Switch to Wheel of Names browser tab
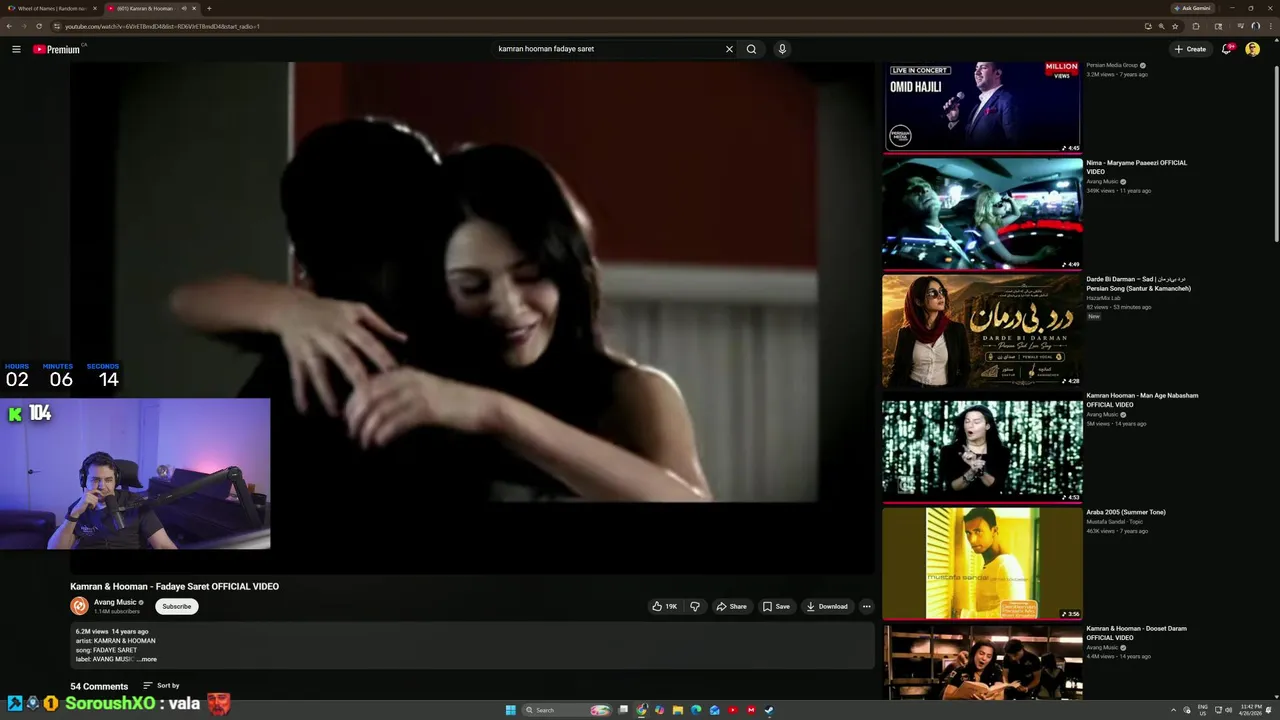This screenshot has width=1280, height=720. 50,8
